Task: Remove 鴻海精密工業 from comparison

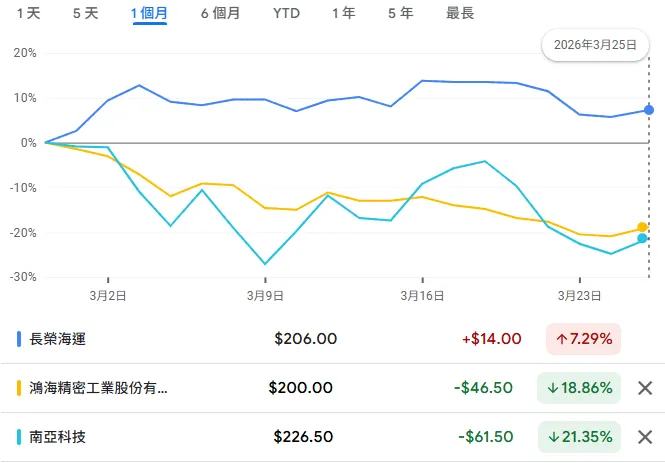Action: tap(645, 388)
